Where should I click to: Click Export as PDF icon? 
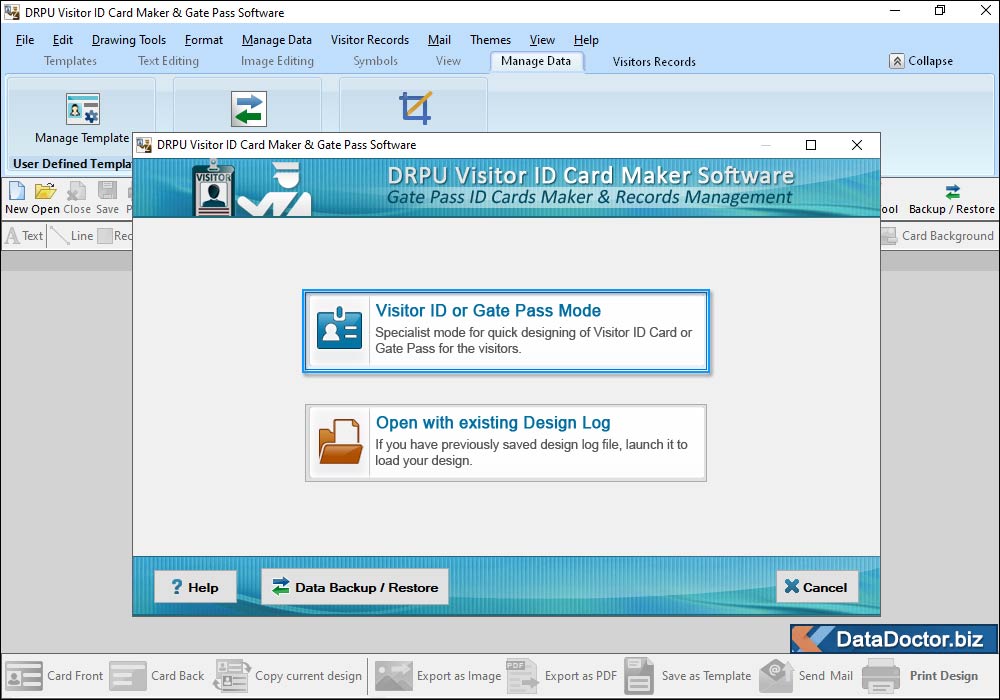point(522,676)
